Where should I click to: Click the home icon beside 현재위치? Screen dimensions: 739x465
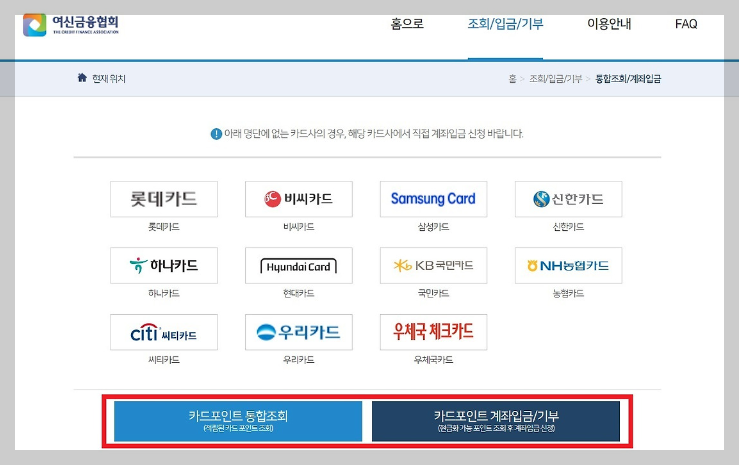point(82,78)
